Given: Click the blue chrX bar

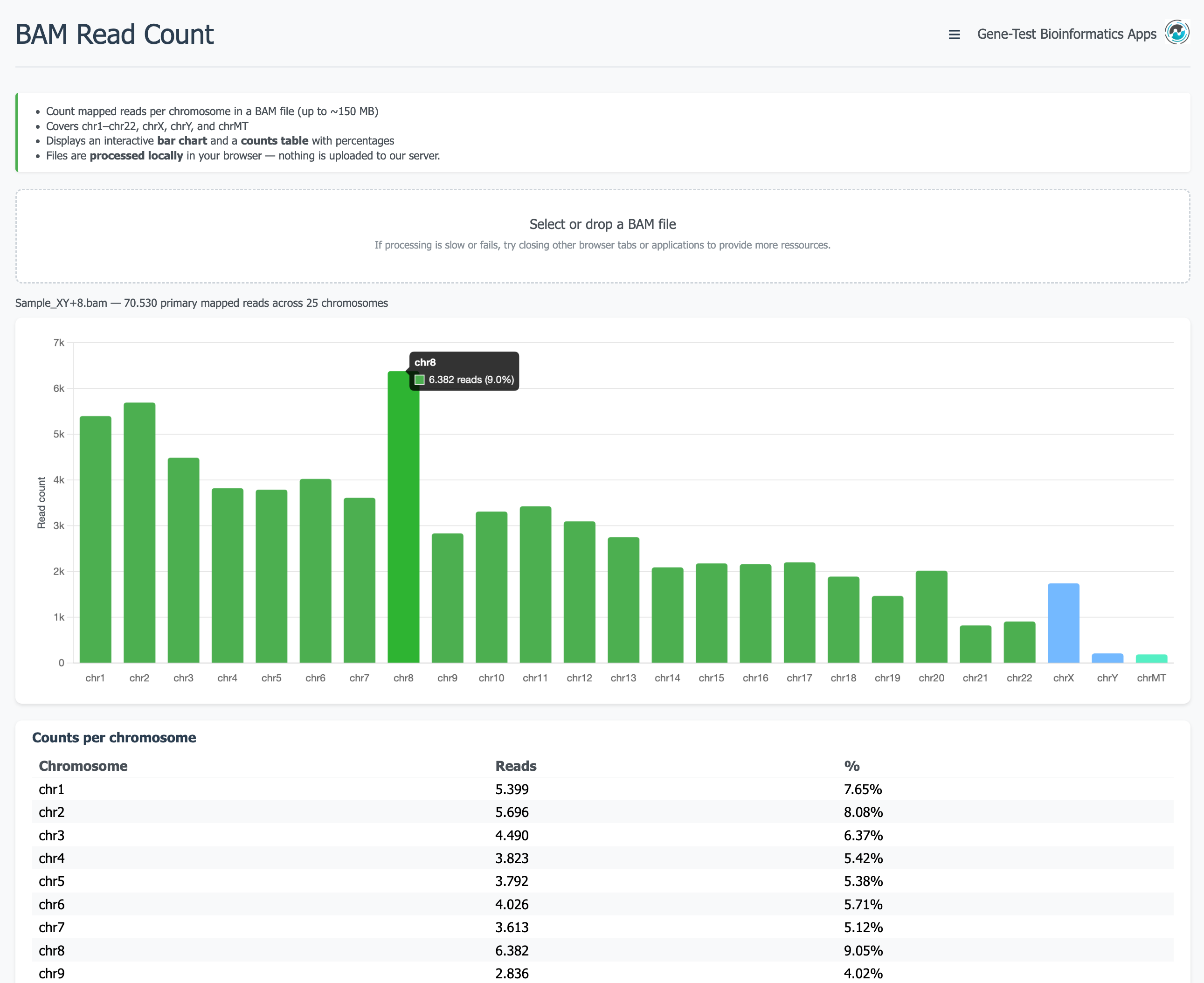Looking at the screenshot, I should (1063, 623).
